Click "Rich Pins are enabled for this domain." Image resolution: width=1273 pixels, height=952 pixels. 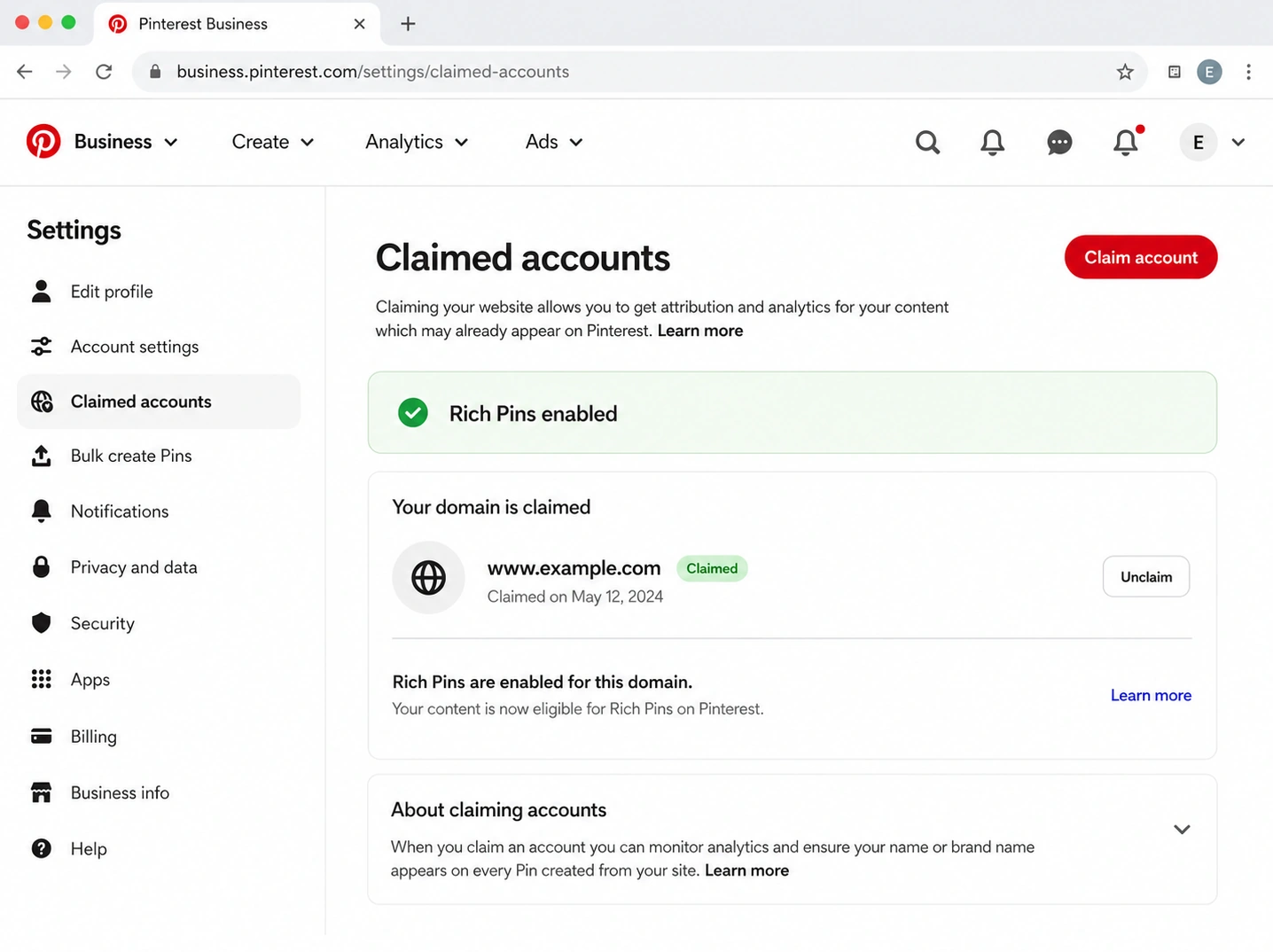click(x=543, y=682)
